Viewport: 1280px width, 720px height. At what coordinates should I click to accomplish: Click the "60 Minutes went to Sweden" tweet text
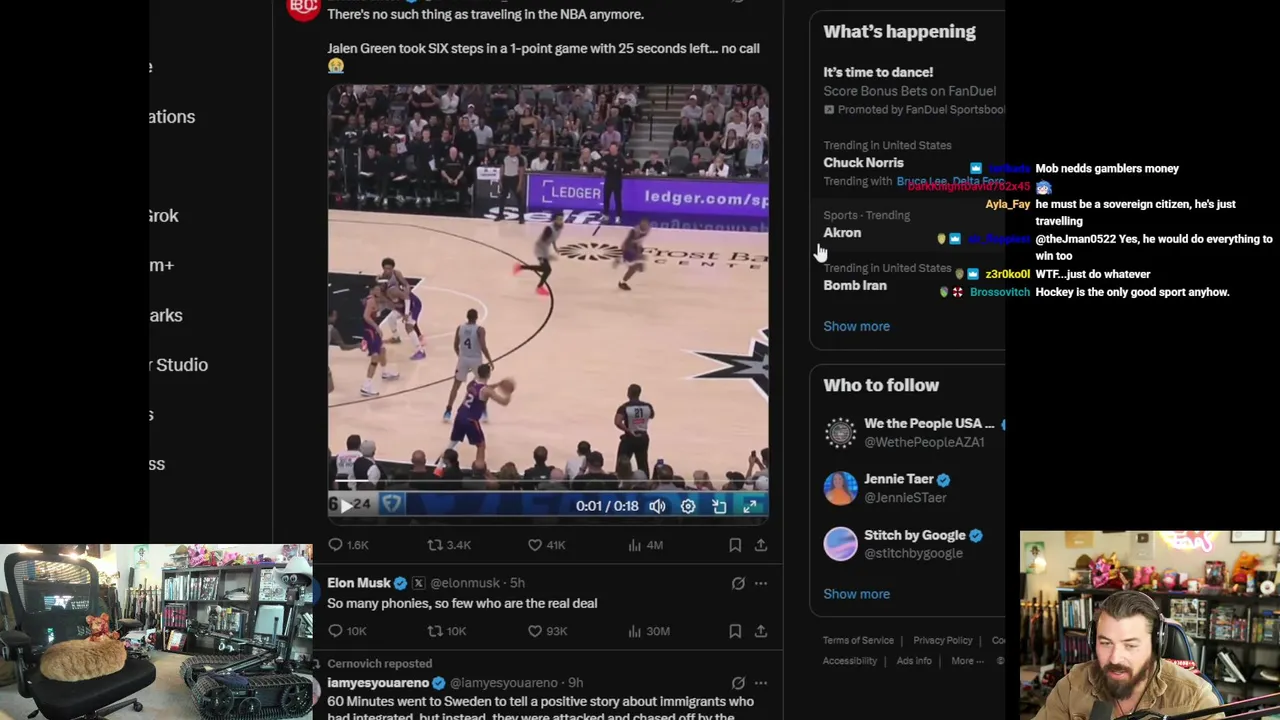coord(540,709)
